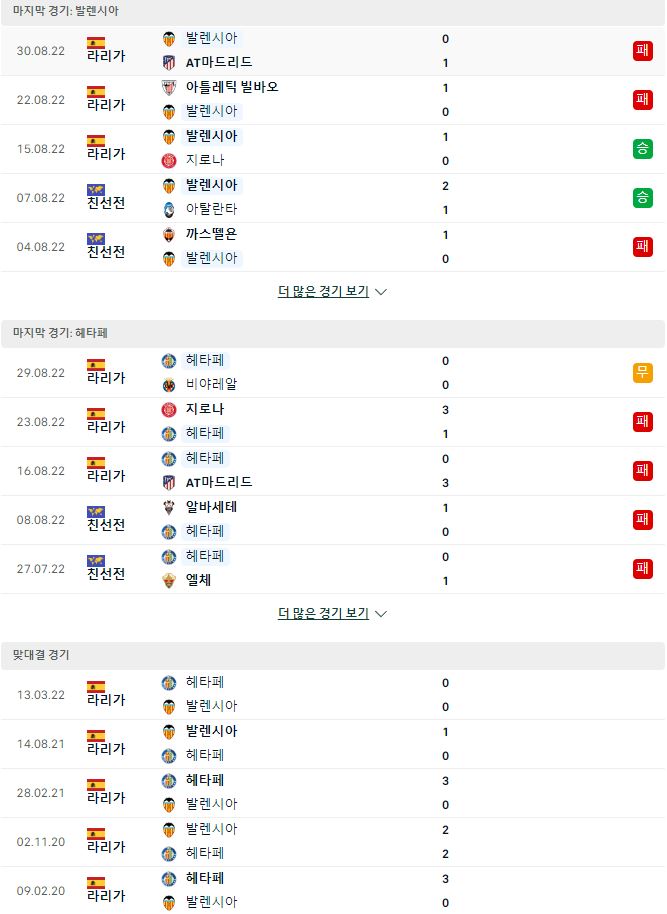Click the 까스뗄욘 team crest icon
The width and height of the screenshot is (667, 914).
coord(168,234)
